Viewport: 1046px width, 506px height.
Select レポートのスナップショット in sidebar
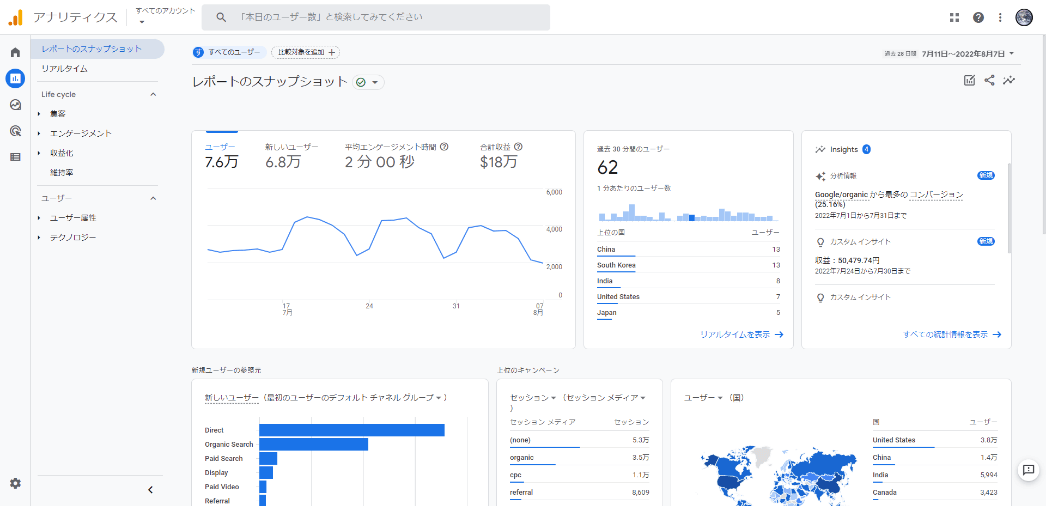click(x=97, y=49)
